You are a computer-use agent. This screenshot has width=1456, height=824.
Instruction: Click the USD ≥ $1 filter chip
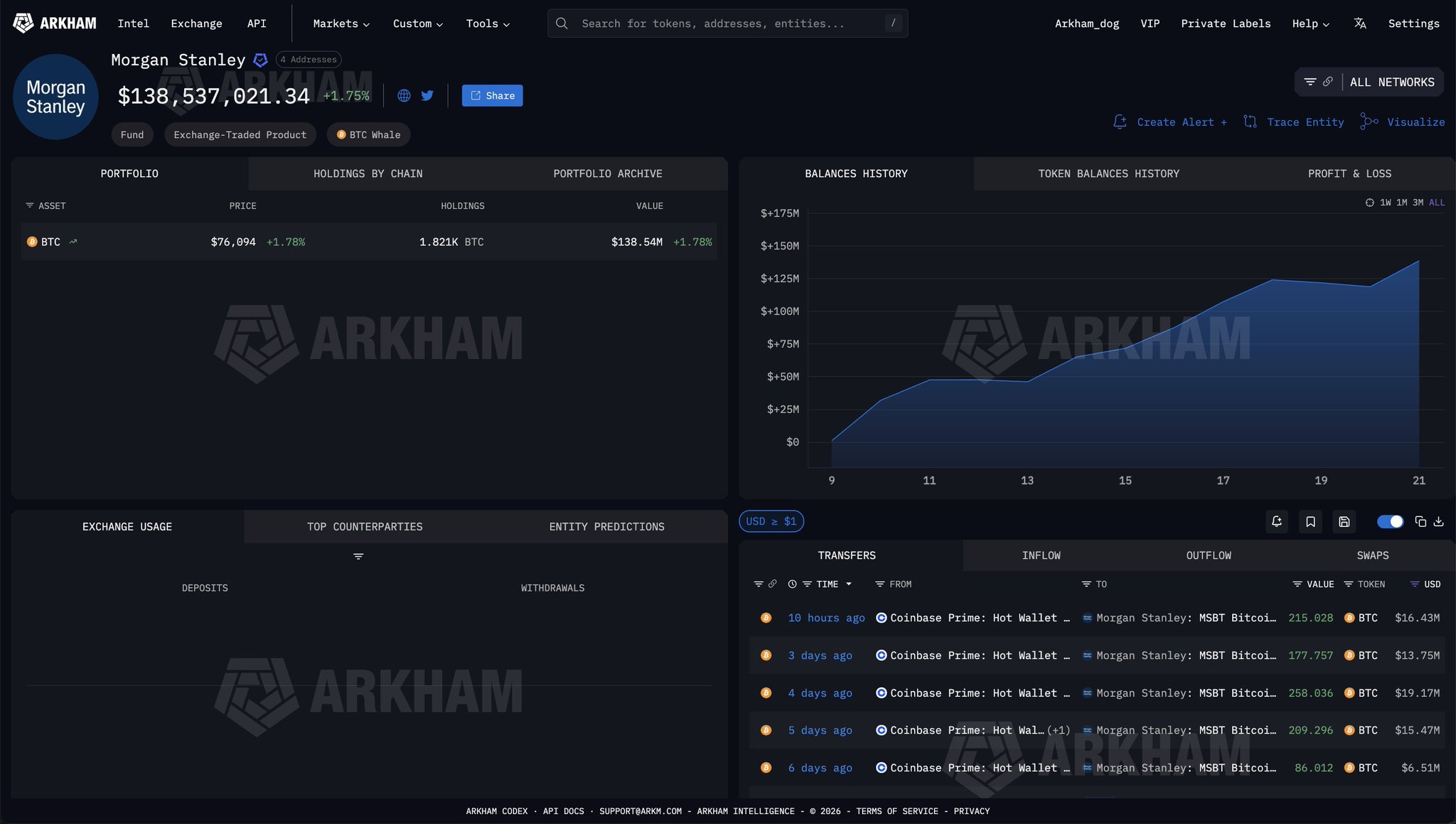(x=771, y=521)
